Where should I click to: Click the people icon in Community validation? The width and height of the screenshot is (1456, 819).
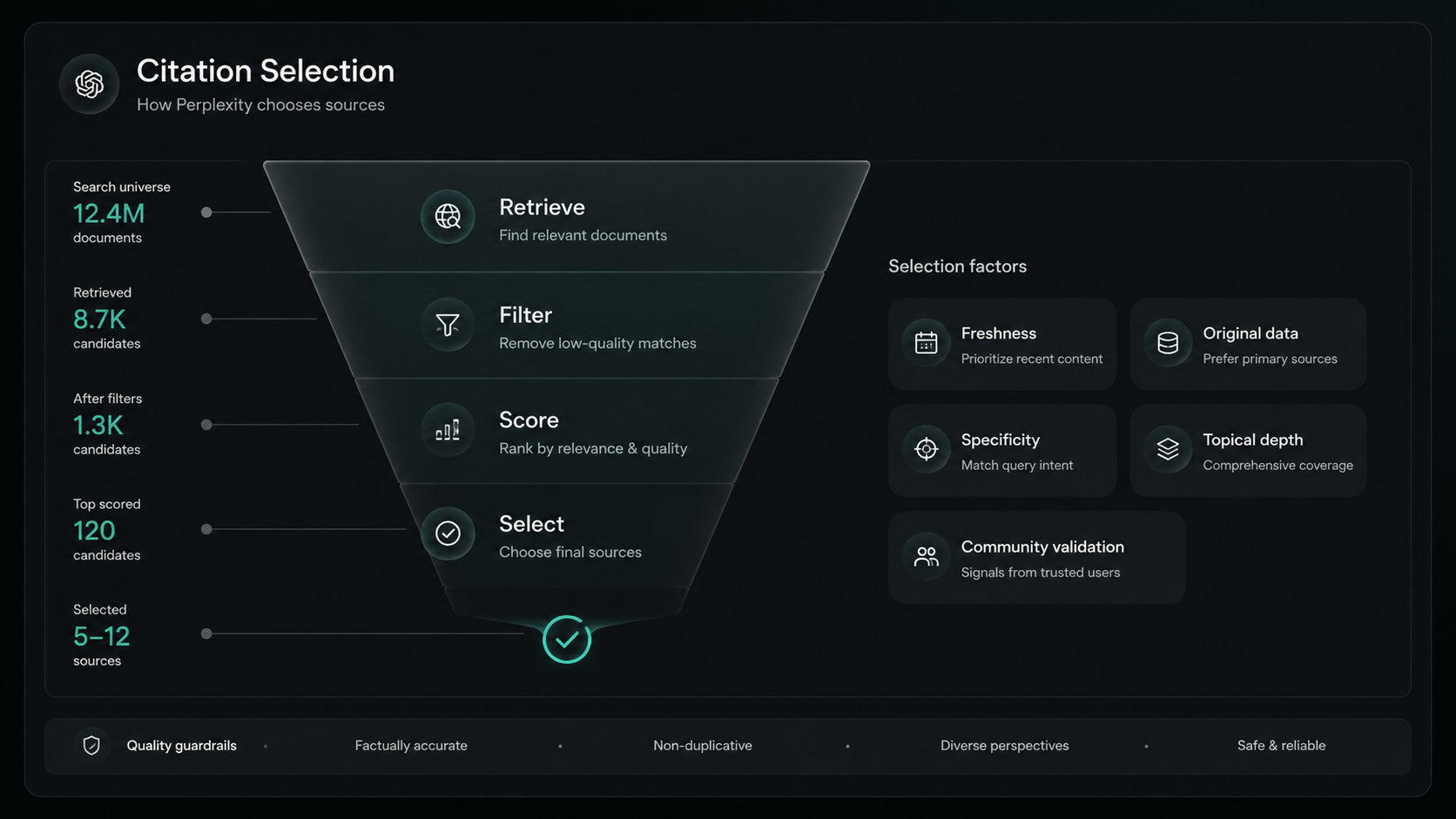pos(927,557)
